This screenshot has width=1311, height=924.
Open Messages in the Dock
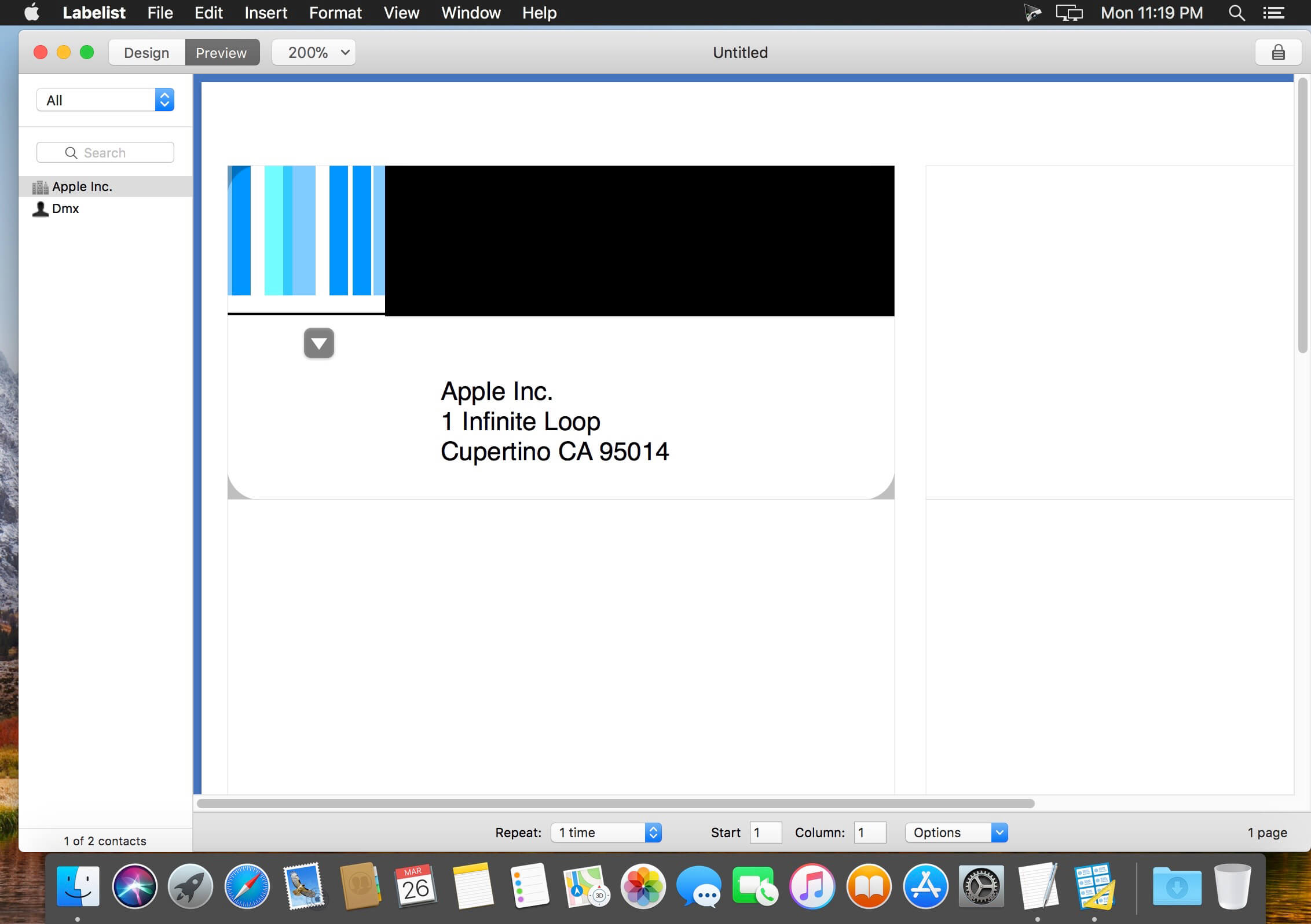pyautogui.click(x=699, y=886)
